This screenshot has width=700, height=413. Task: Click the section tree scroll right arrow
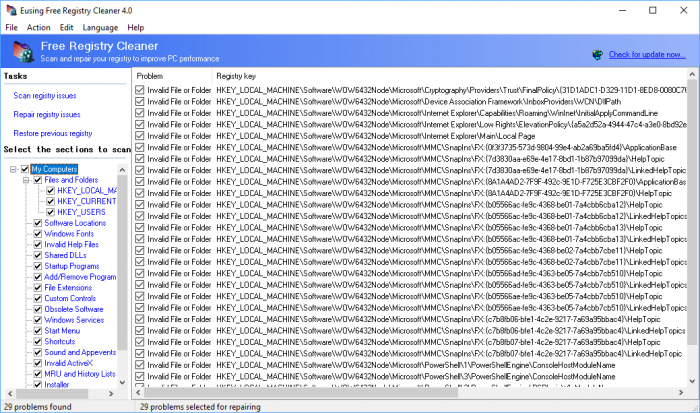coord(111,394)
